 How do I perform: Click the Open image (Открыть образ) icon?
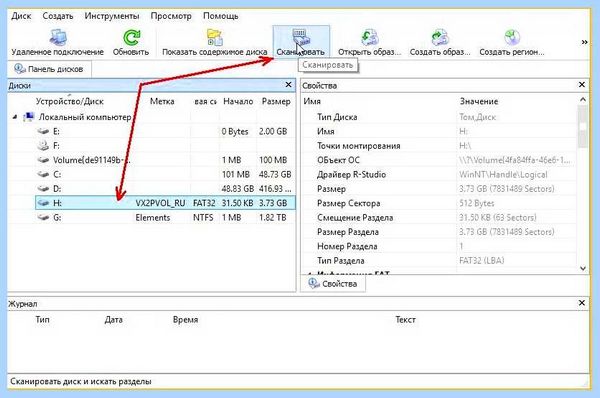point(369,38)
